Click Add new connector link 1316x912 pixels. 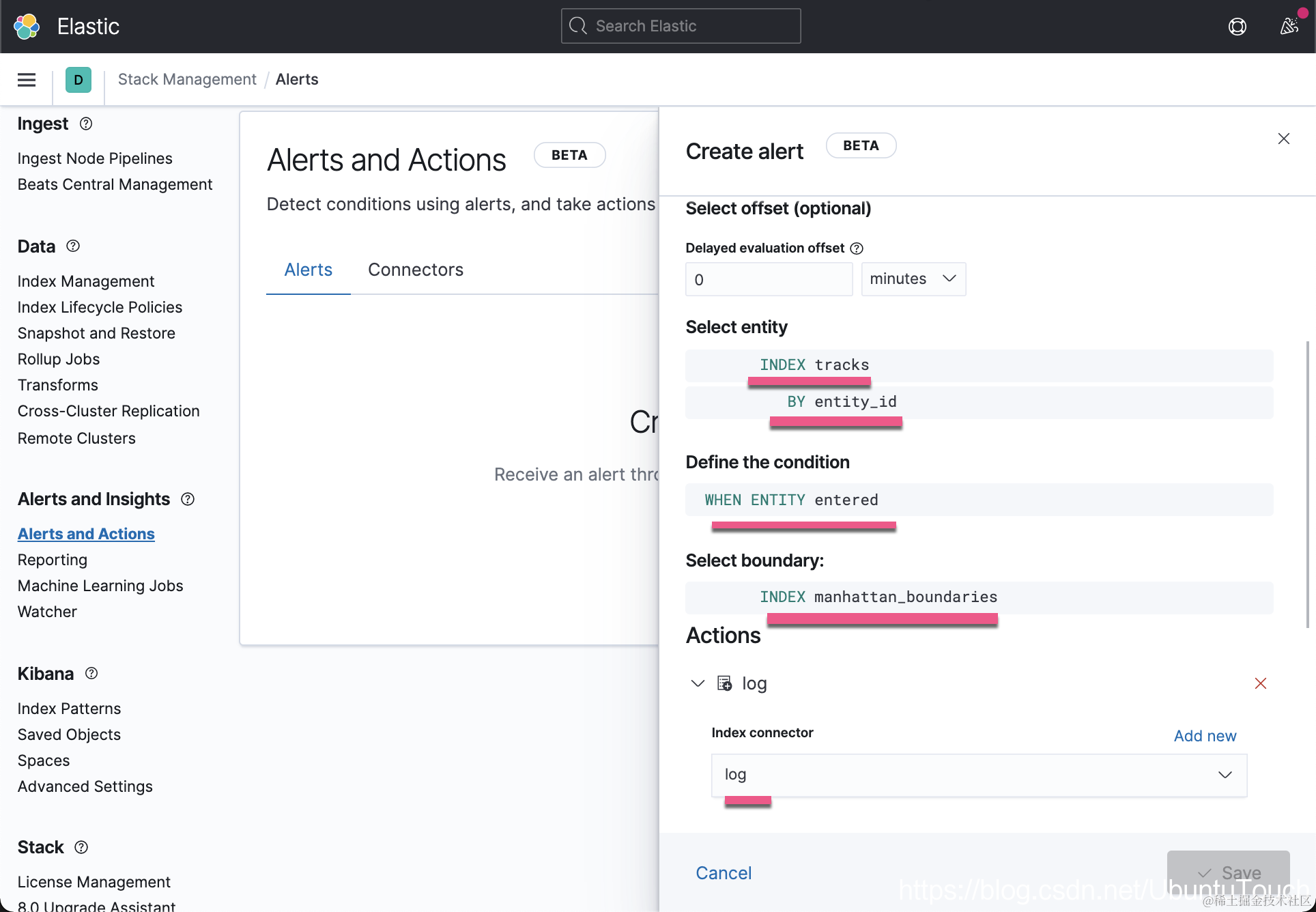pos(1204,736)
